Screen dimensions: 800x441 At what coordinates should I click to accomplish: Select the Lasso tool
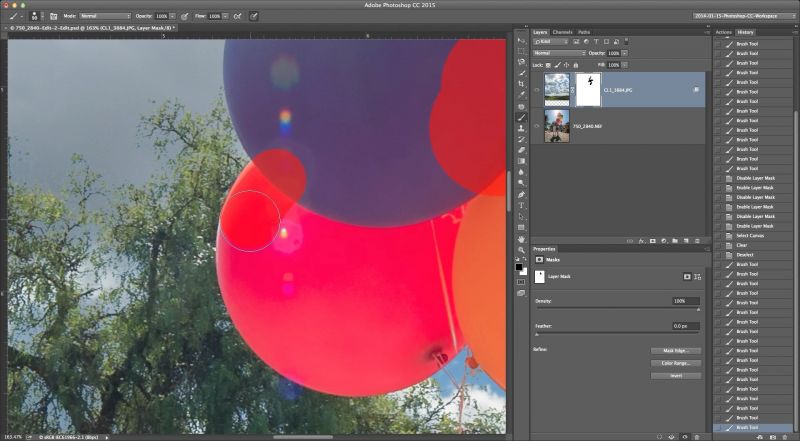point(521,62)
